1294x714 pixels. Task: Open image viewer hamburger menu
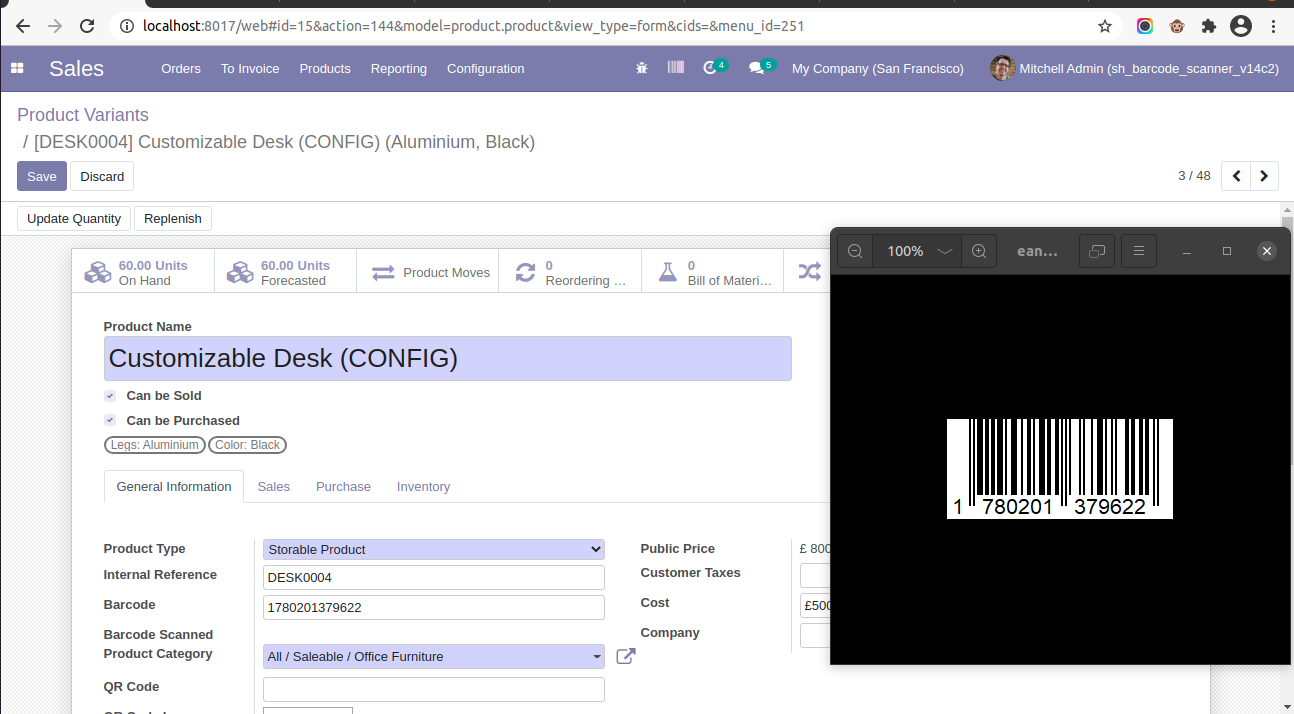(1138, 251)
